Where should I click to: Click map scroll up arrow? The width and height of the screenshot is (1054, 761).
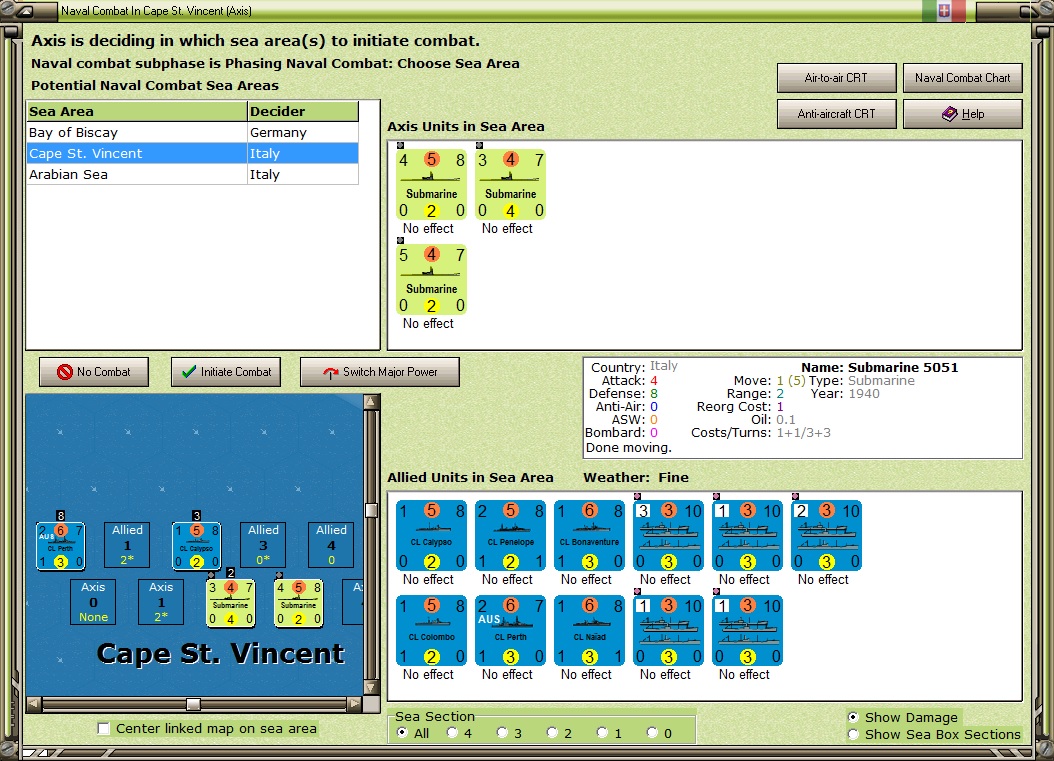(x=371, y=402)
